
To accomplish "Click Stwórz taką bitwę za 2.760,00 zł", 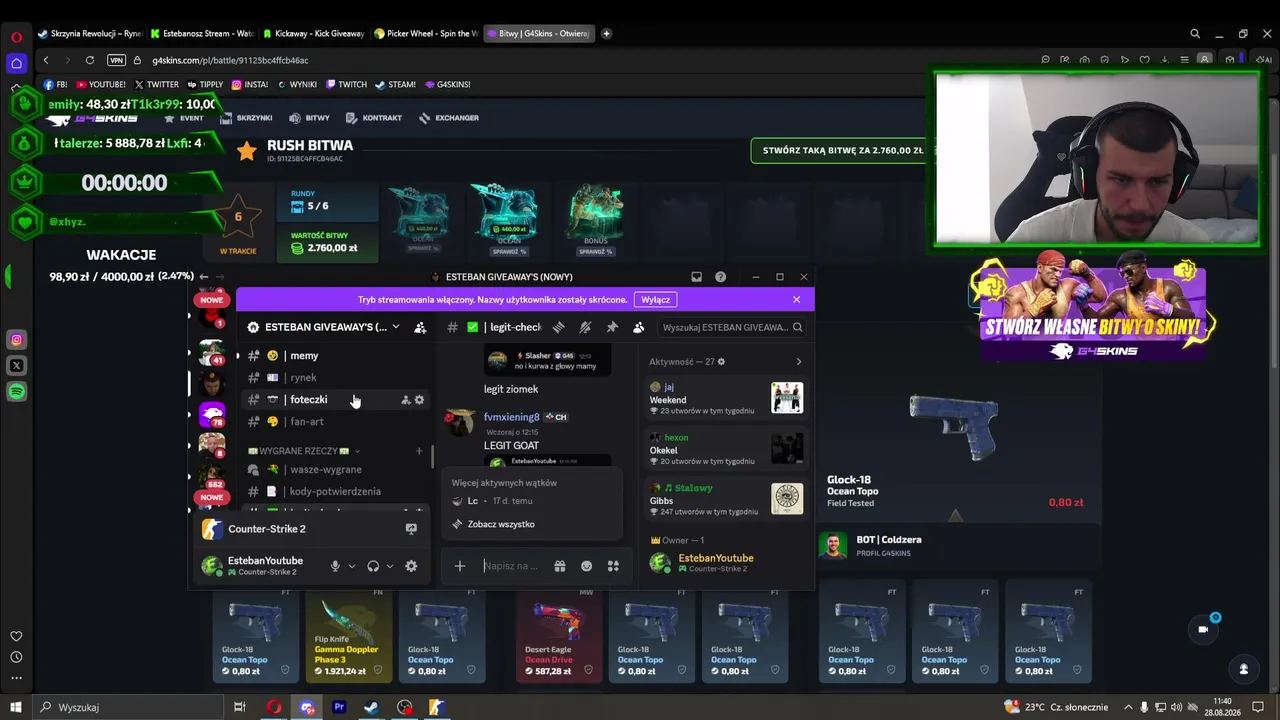I will [x=842, y=150].
